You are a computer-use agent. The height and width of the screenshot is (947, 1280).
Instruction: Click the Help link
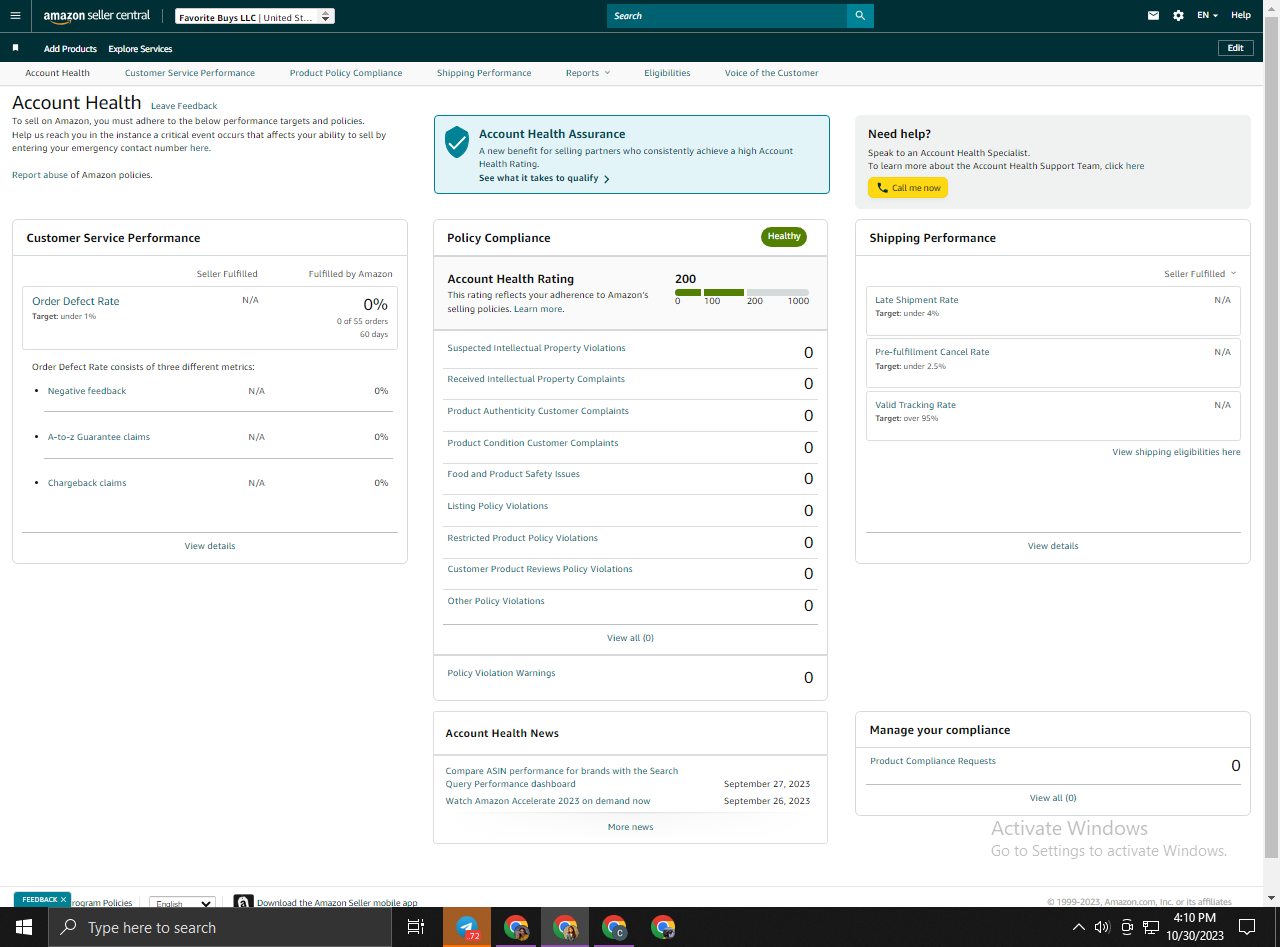[x=1241, y=16]
